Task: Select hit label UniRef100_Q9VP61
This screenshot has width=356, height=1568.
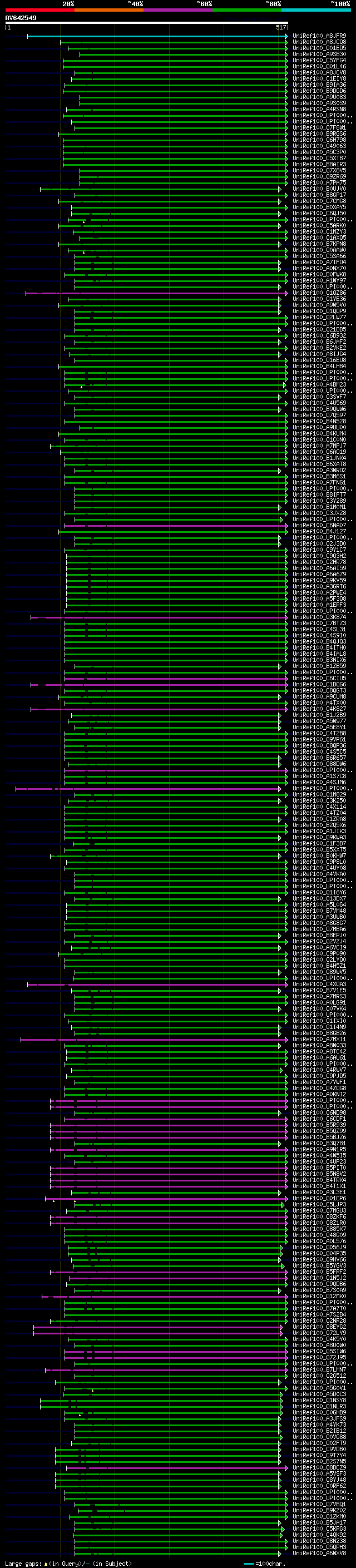Action: (x=319, y=740)
